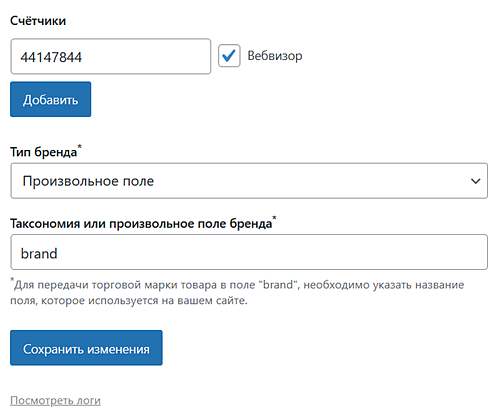Viewport: 500px width, 417px height.
Task: Click the brand taxonomy text field
Action: pos(249,252)
